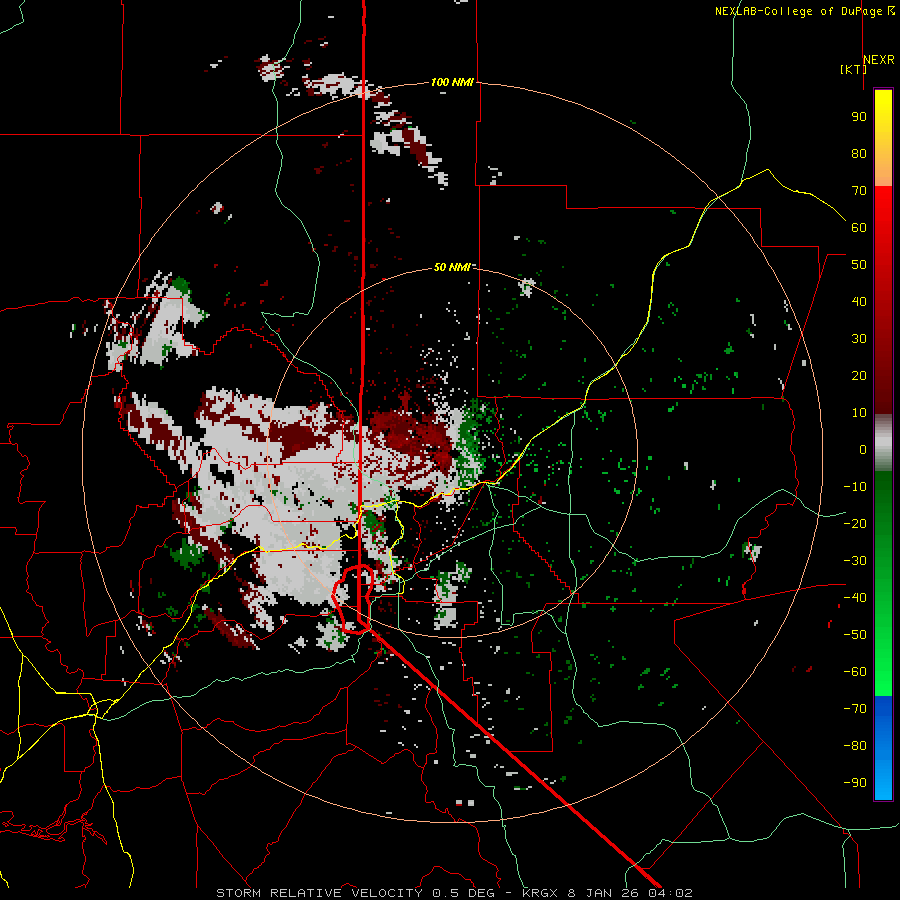Click the "100 NMI" range ring label

click(x=452, y=83)
